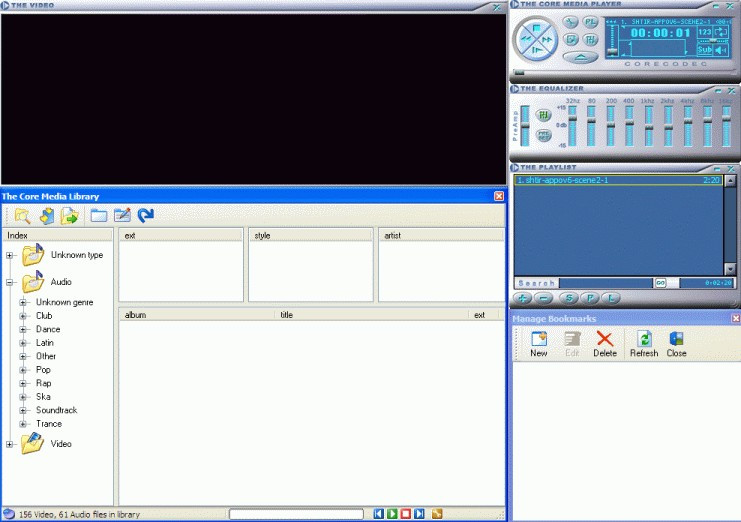Image resolution: width=741 pixels, height=522 pixels.
Task: Click the playlist scroll-down arrow
Action: 730,269
